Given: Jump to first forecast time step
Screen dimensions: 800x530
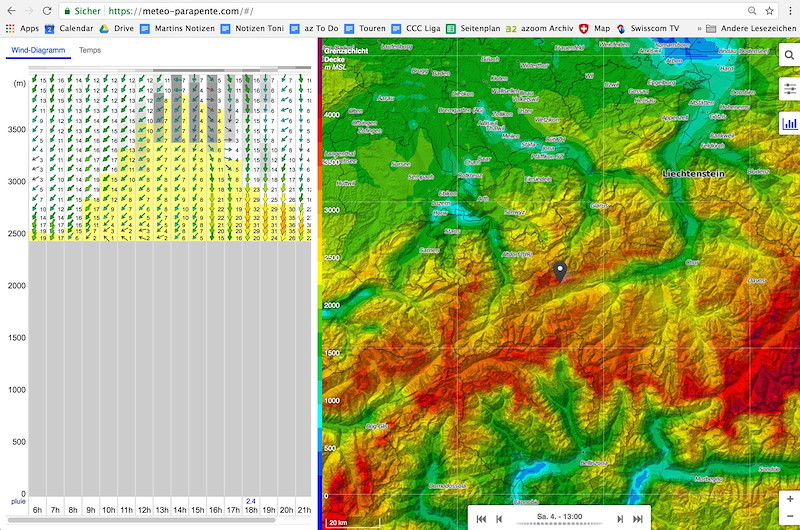Looking at the screenshot, I should 481,519.
